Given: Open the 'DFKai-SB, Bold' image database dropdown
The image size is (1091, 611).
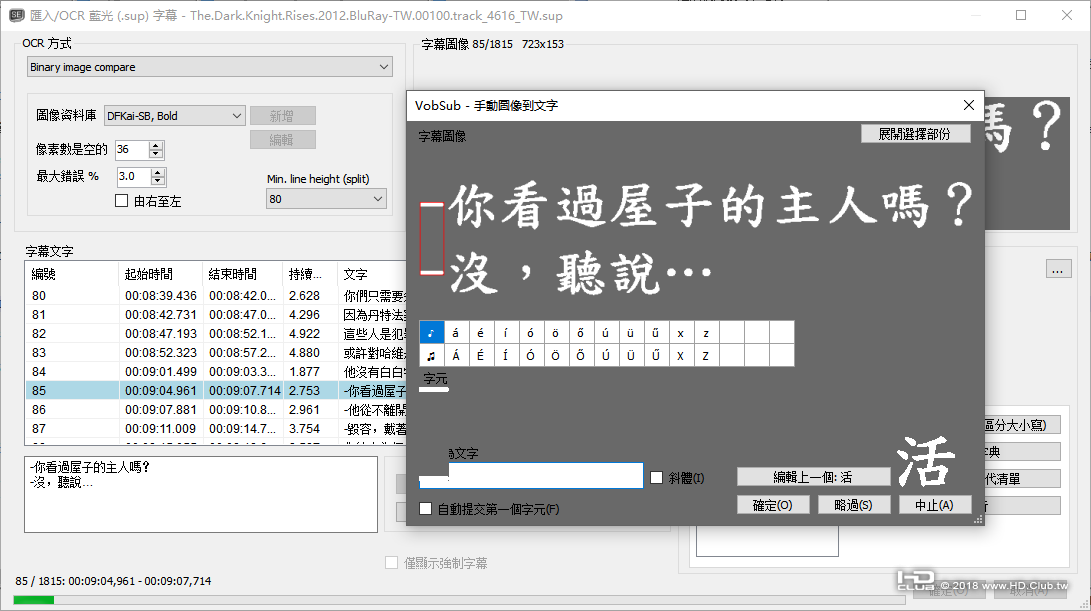Looking at the screenshot, I should [x=173, y=115].
